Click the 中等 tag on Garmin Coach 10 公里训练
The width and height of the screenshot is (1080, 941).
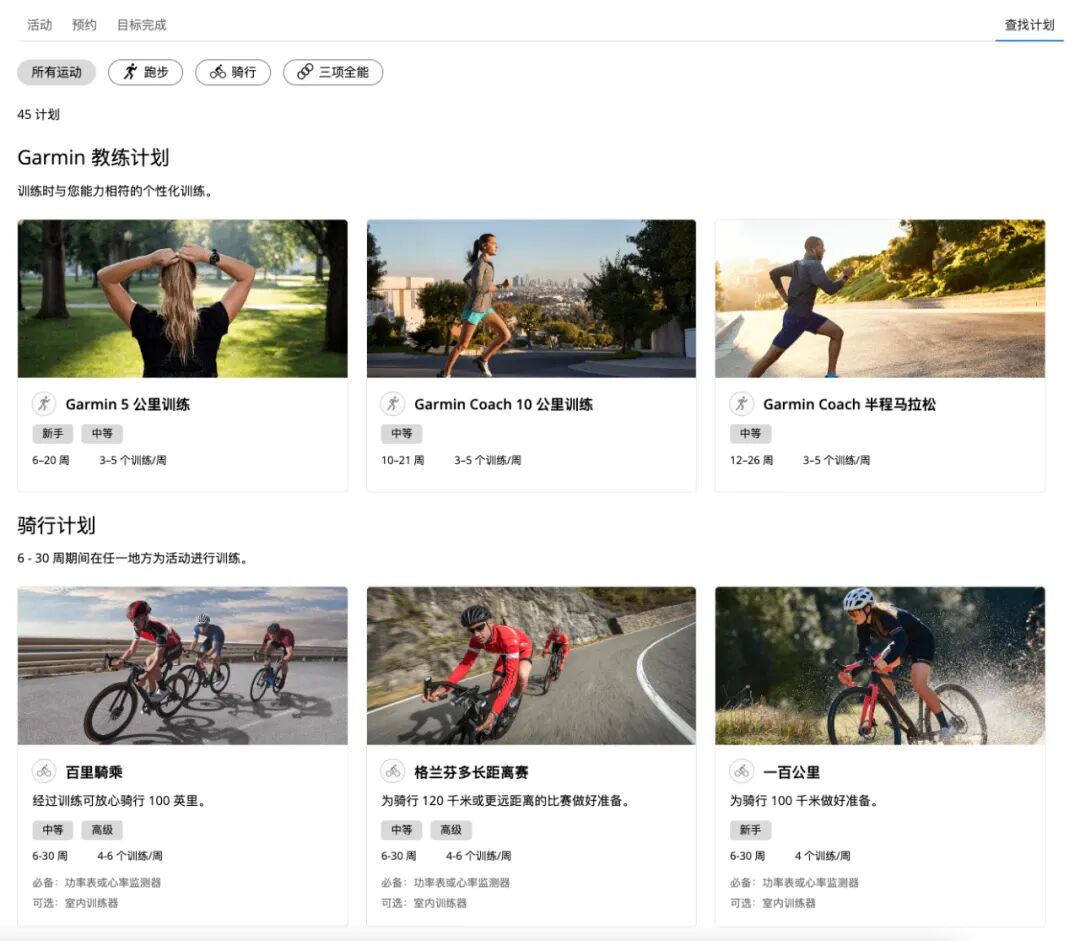(x=402, y=433)
